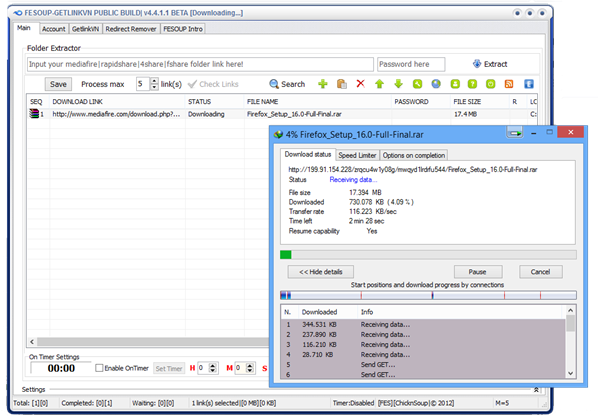Click the red X delete link icon

coord(360,84)
